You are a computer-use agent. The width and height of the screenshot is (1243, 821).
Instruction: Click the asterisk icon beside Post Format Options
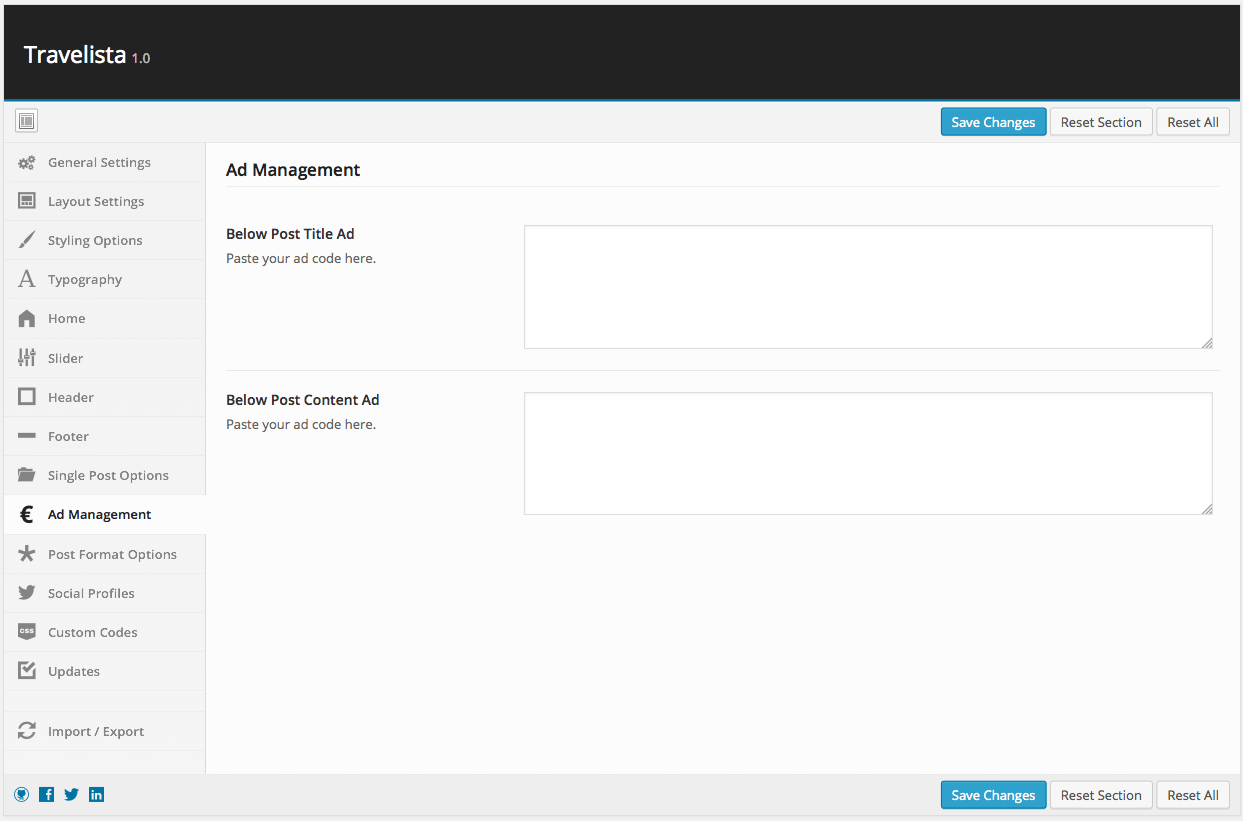pos(27,554)
